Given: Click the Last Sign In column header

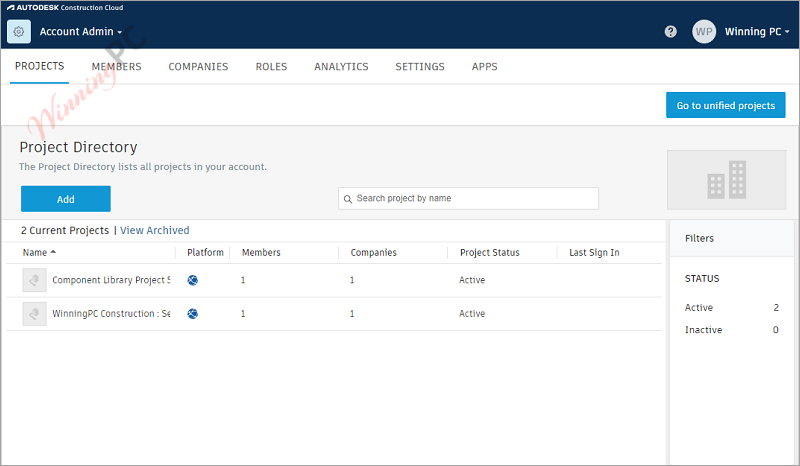Looking at the screenshot, I should coord(594,253).
